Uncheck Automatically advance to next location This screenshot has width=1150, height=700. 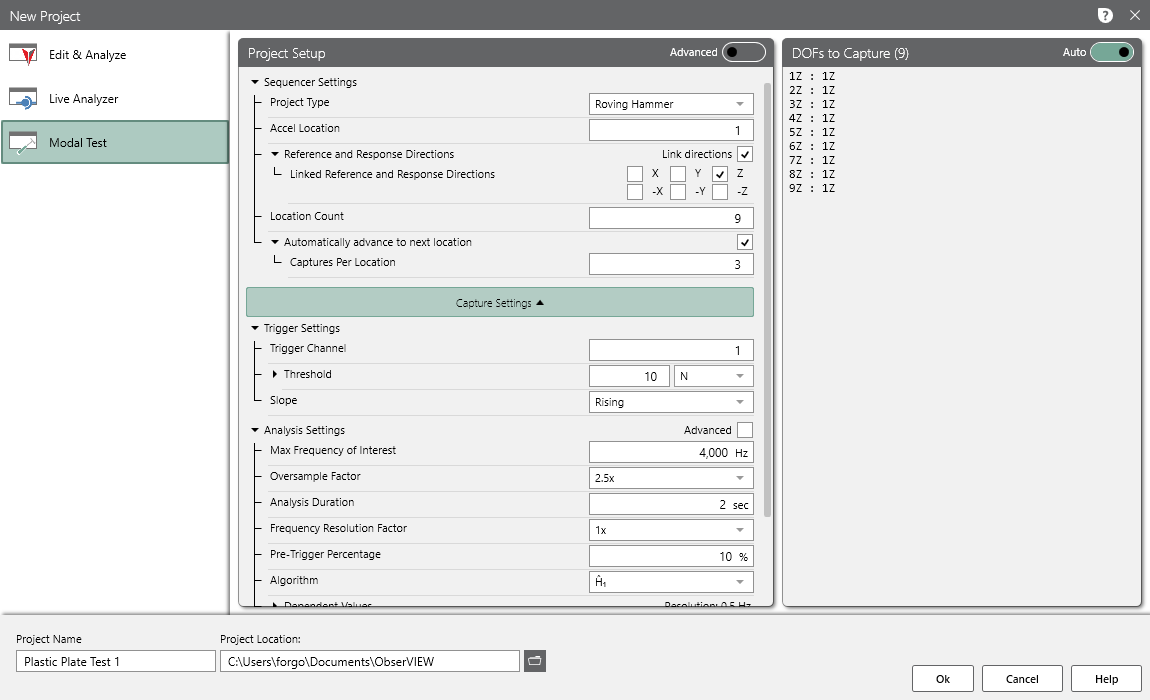tap(744, 242)
